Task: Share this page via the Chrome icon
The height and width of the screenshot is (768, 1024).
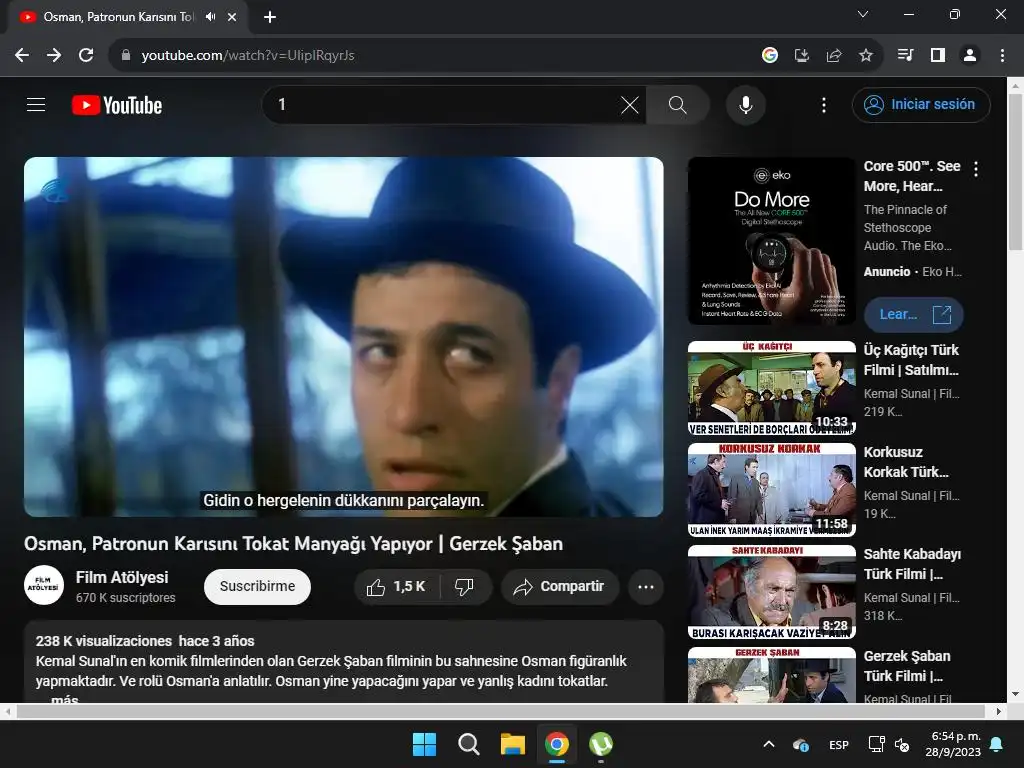Action: coord(833,56)
